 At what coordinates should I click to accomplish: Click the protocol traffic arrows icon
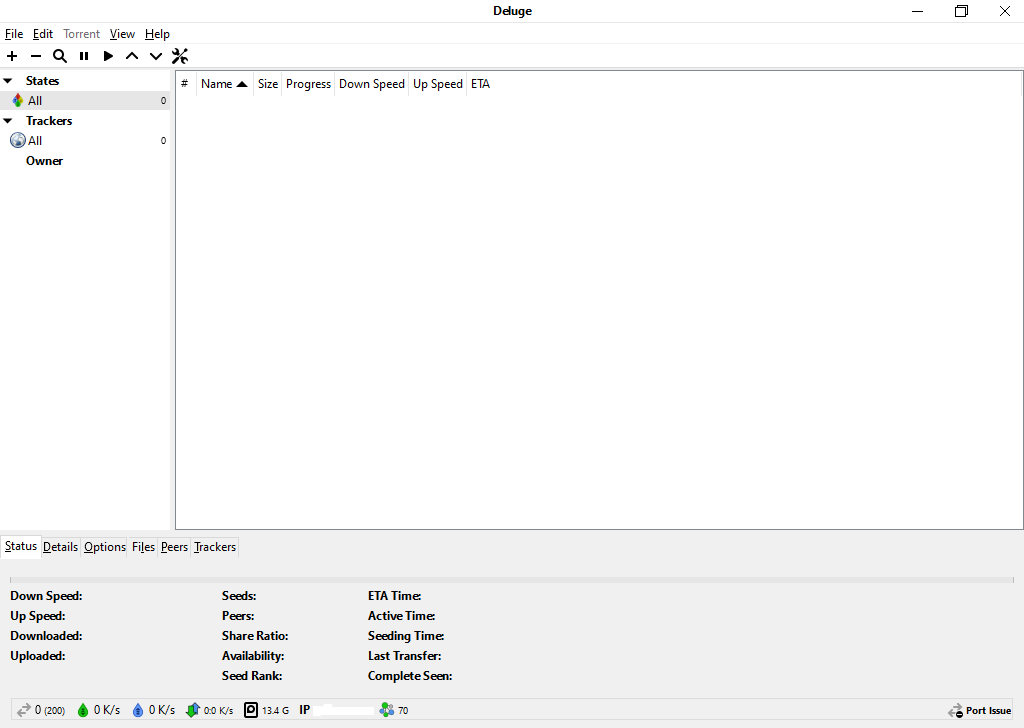pyautogui.click(x=193, y=710)
